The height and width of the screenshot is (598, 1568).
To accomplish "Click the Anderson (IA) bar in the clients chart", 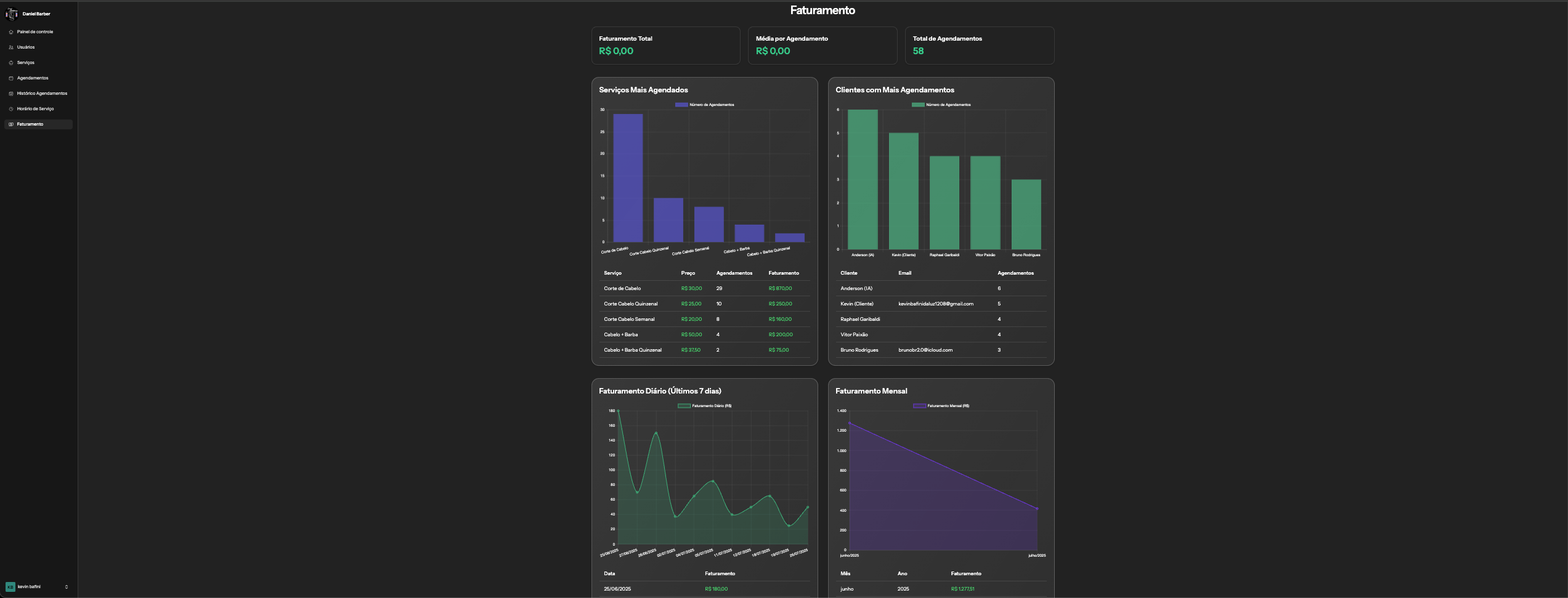I will point(863,179).
